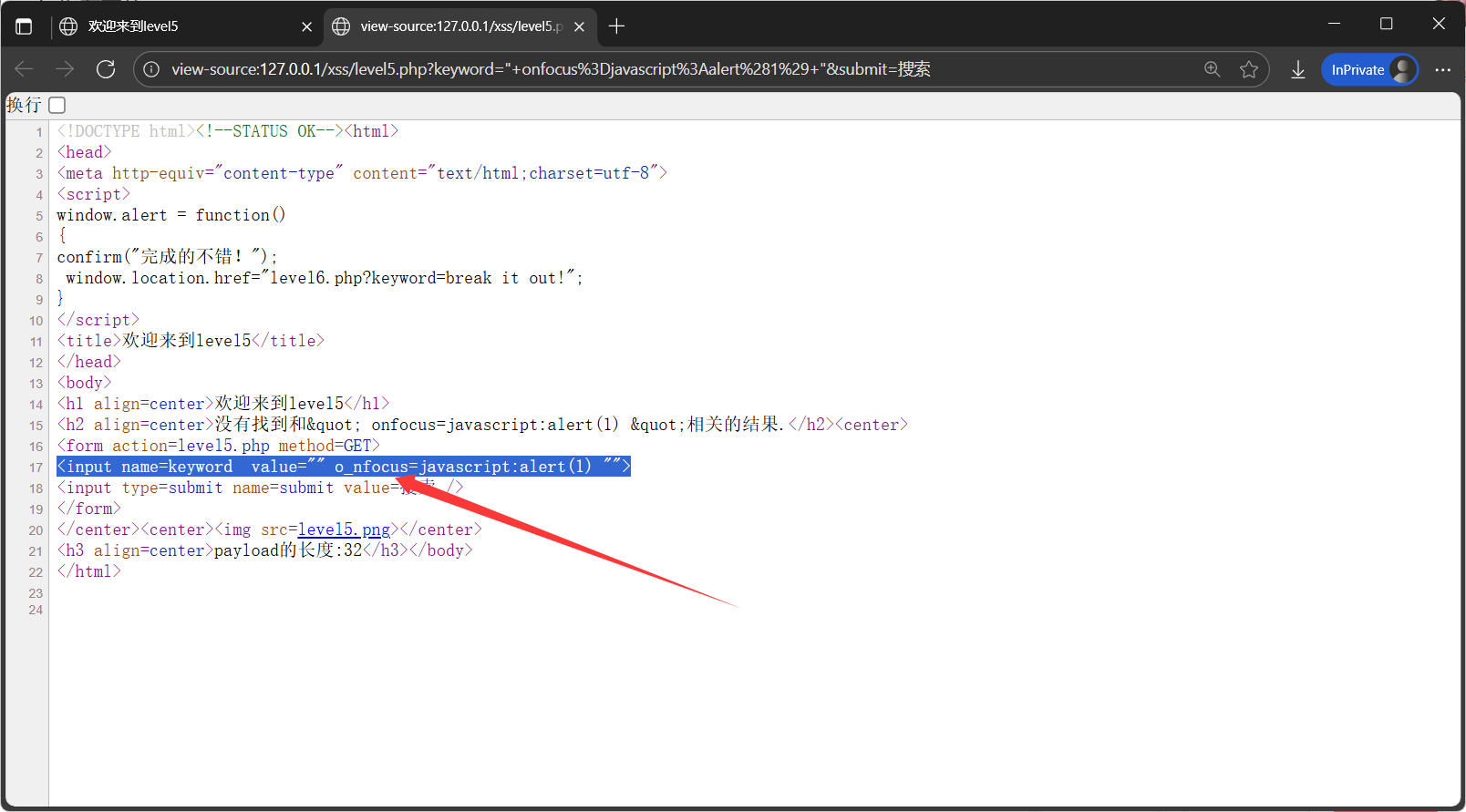Screen dimensions: 1466x812
Task: Click the highlighted input keyword line 17
Action: (x=344, y=467)
